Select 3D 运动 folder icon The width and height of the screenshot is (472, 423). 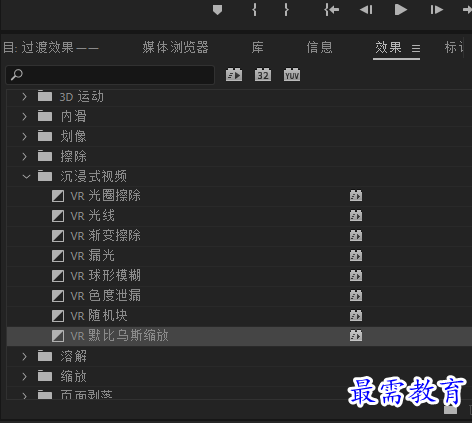pyautogui.click(x=45, y=96)
